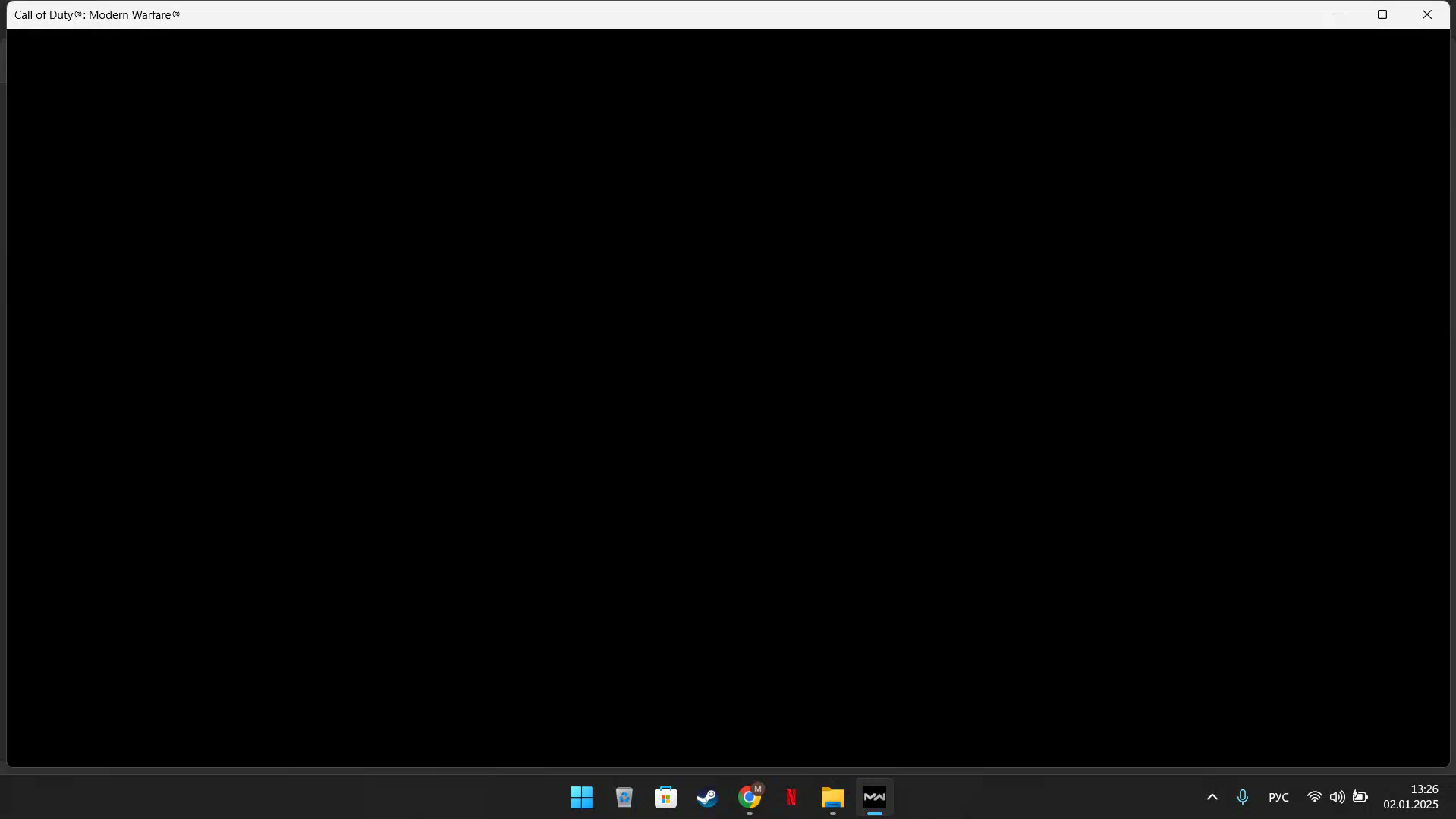Open the Windows Start menu
The width and height of the screenshot is (1456, 819).
pos(581,797)
